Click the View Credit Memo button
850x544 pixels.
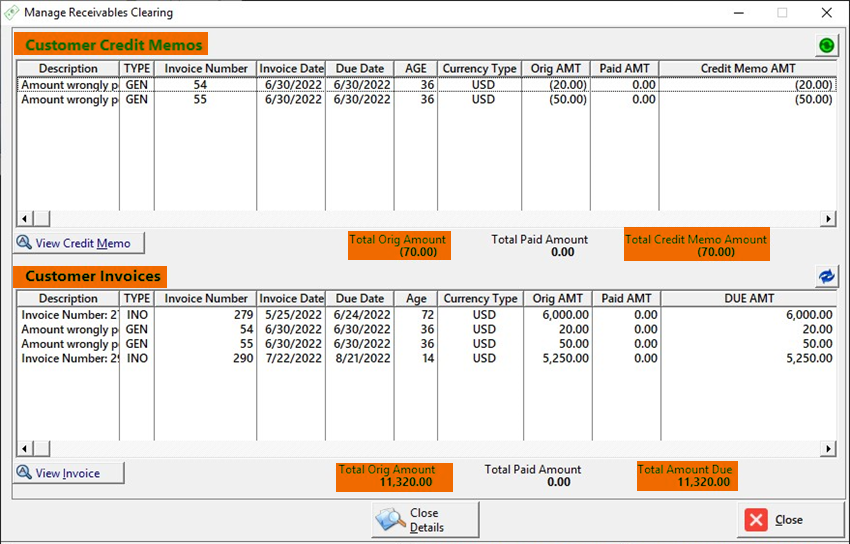pyautogui.click(x=79, y=243)
